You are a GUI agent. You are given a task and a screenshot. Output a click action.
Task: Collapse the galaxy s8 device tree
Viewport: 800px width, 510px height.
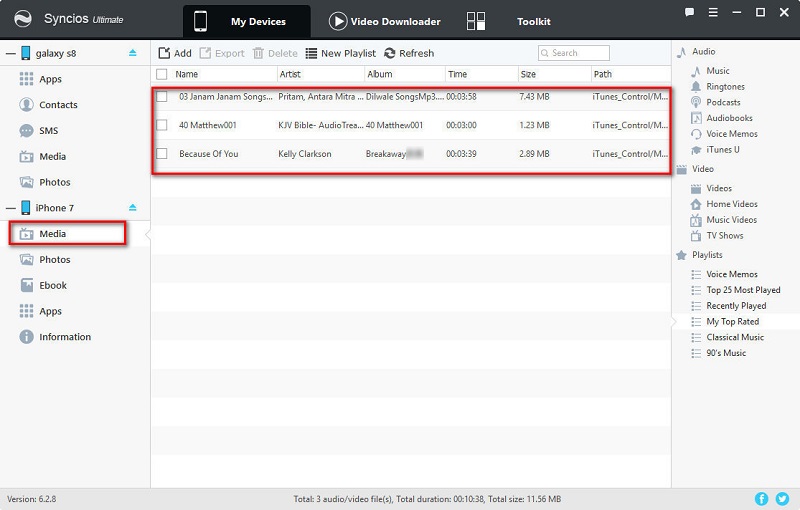(x=11, y=53)
